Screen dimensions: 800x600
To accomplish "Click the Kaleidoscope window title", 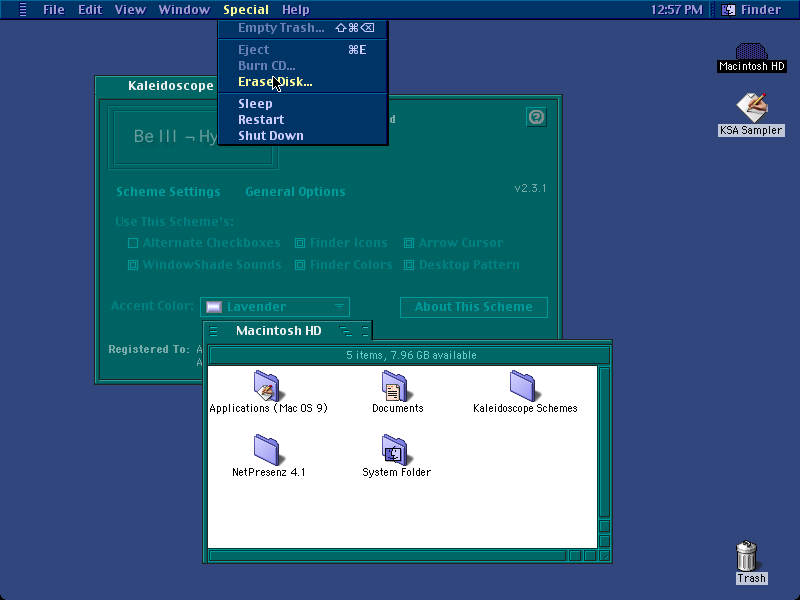I will [170, 86].
